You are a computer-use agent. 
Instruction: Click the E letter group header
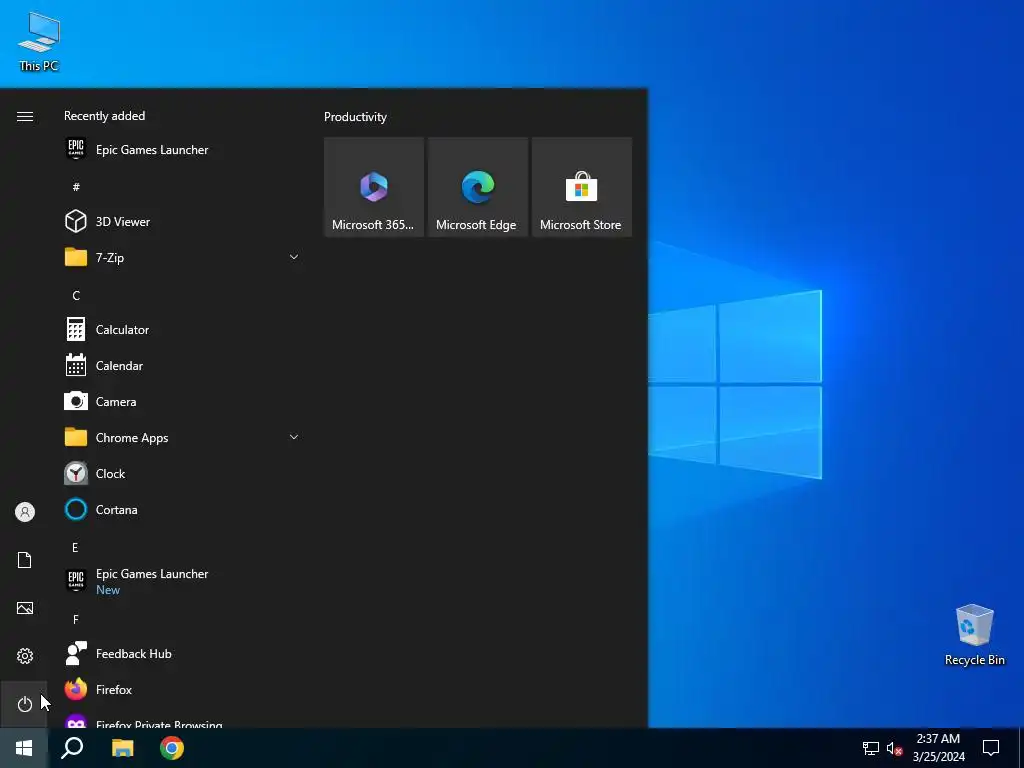[75, 547]
